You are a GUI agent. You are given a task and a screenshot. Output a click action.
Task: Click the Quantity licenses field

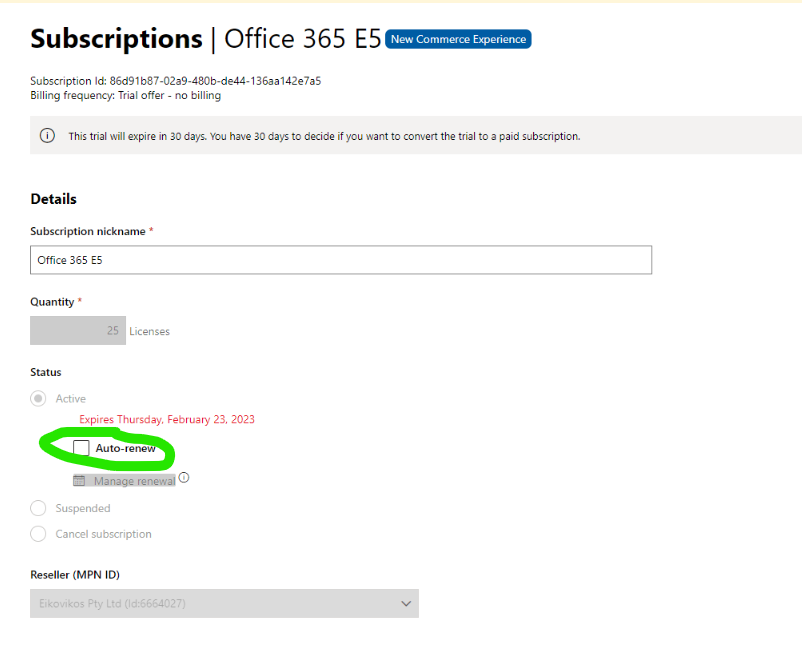pos(78,330)
